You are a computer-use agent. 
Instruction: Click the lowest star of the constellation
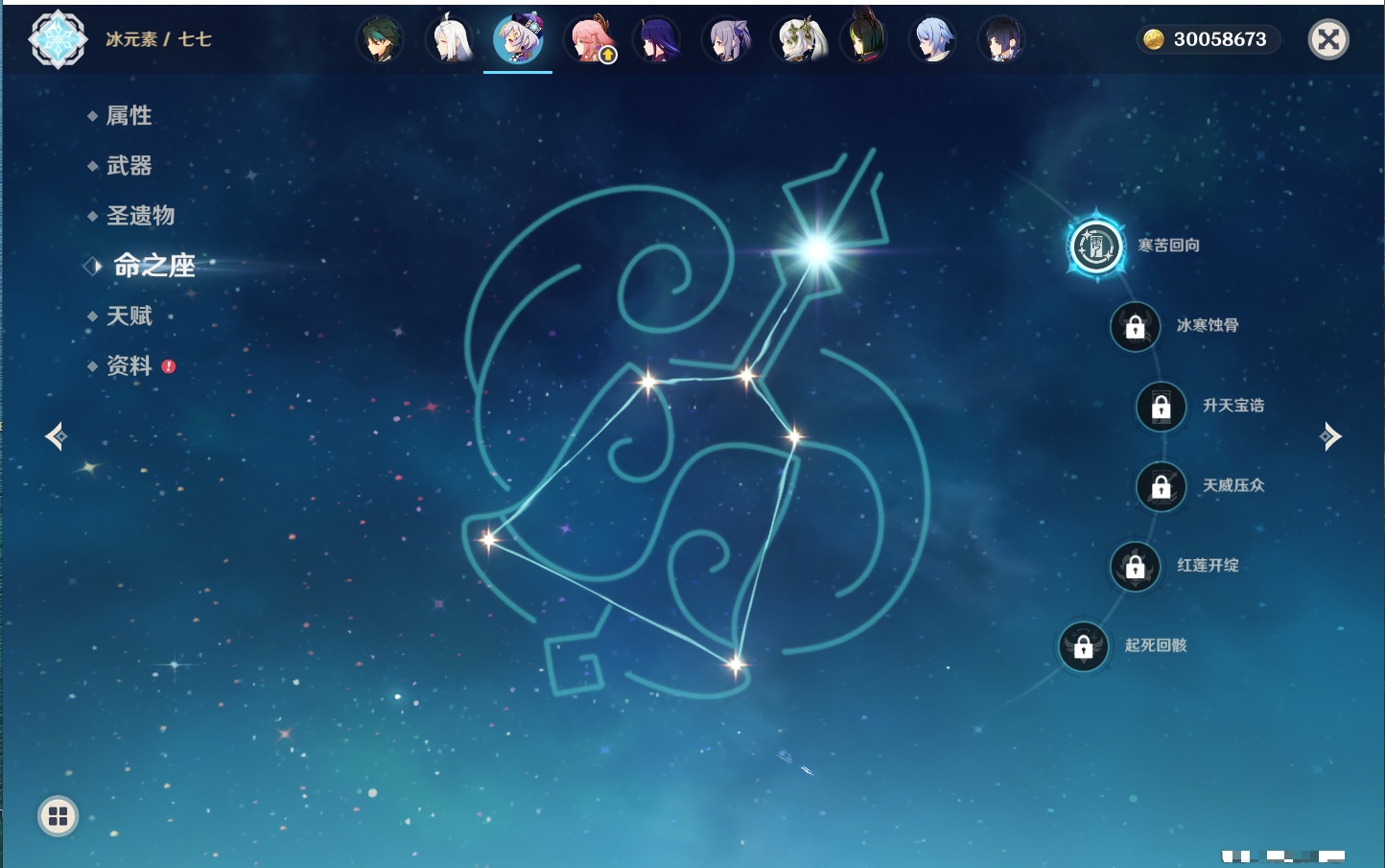click(x=736, y=664)
